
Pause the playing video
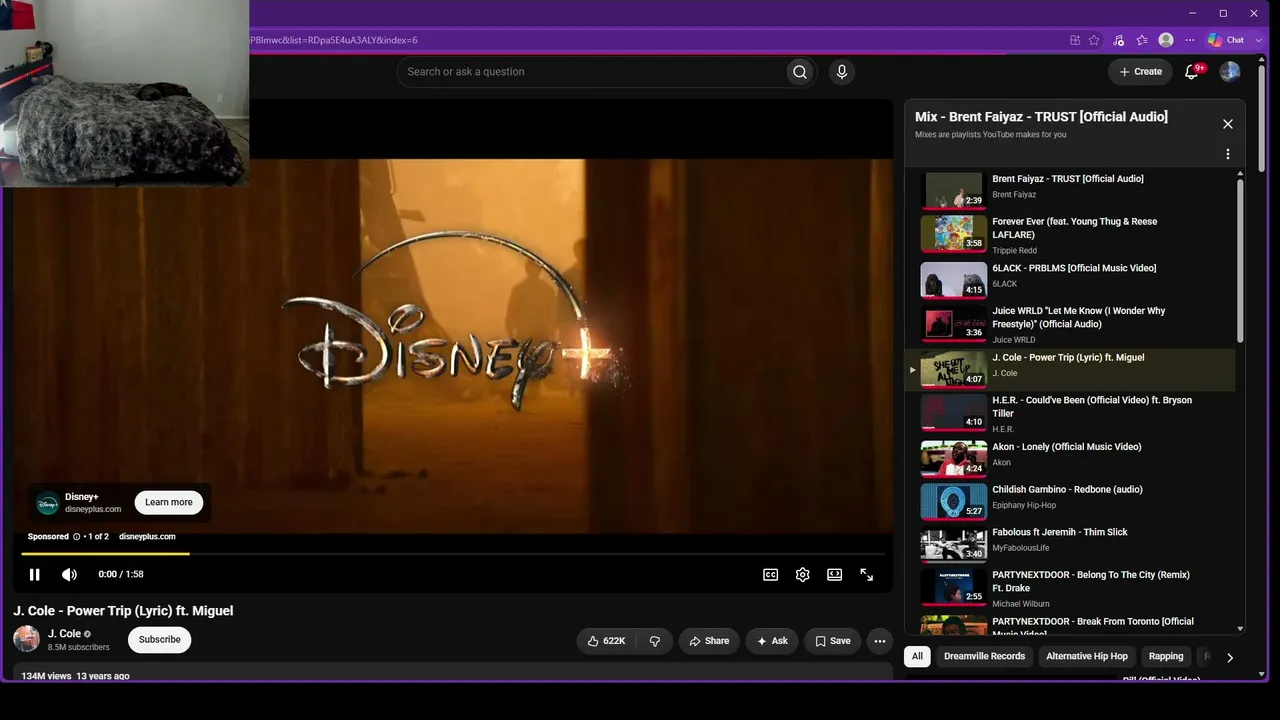point(35,574)
